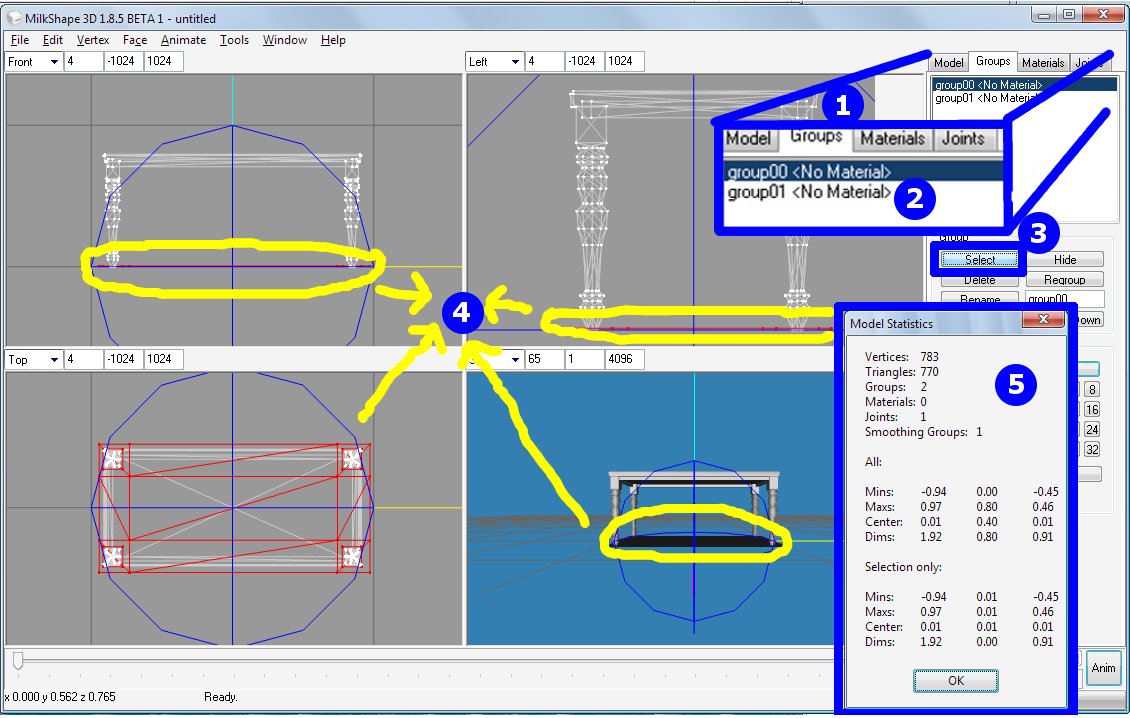1130x718 pixels.
Task: Toggle the Anim mode button
Action: 1103,668
